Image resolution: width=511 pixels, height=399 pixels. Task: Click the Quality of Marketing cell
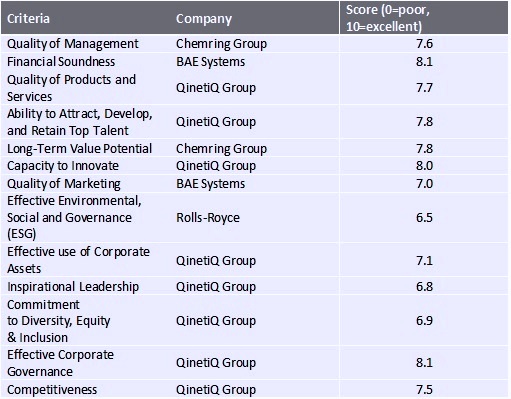[x=64, y=184]
